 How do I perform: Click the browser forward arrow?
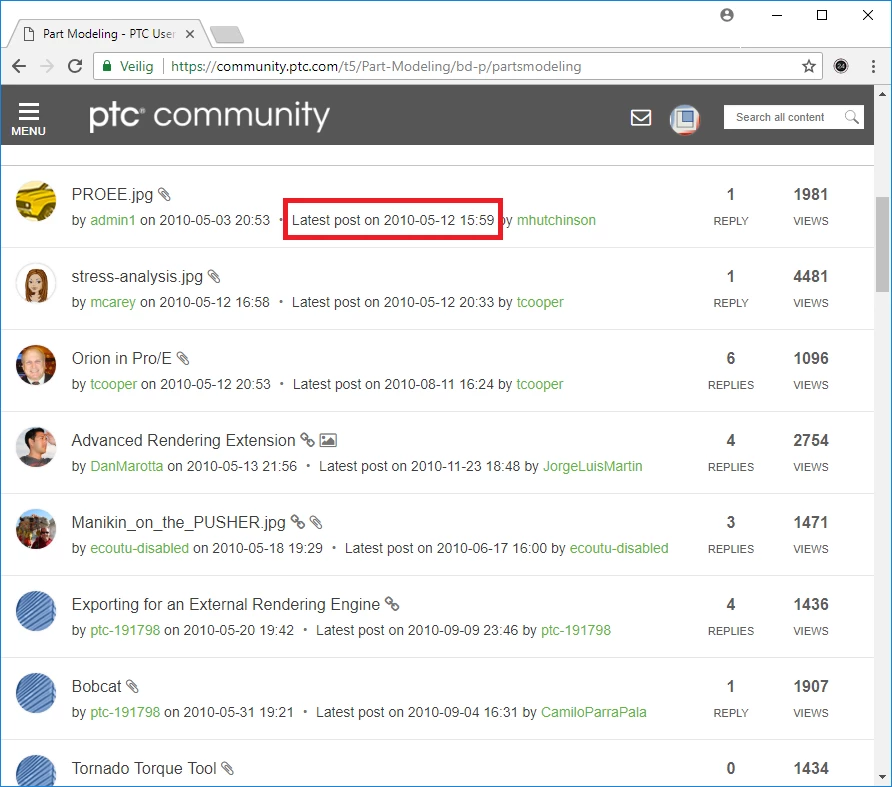click(47, 66)
